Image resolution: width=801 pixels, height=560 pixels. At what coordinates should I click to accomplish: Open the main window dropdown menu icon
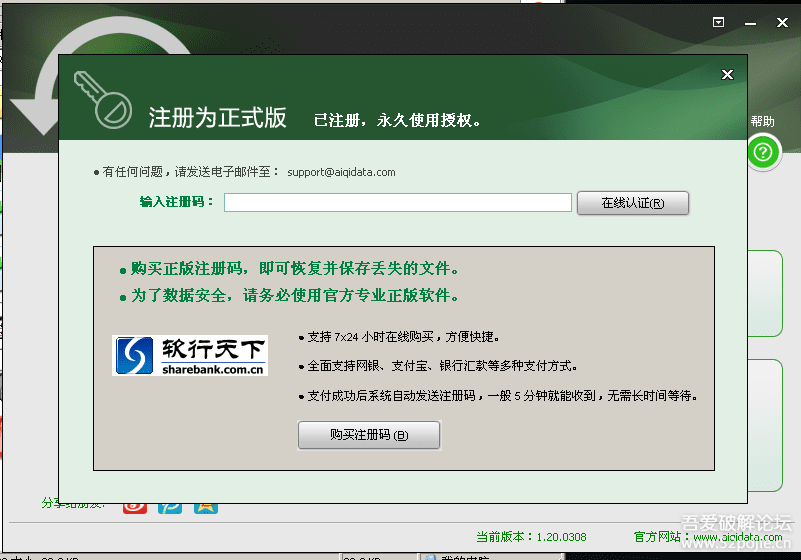[x=718, y=22]
